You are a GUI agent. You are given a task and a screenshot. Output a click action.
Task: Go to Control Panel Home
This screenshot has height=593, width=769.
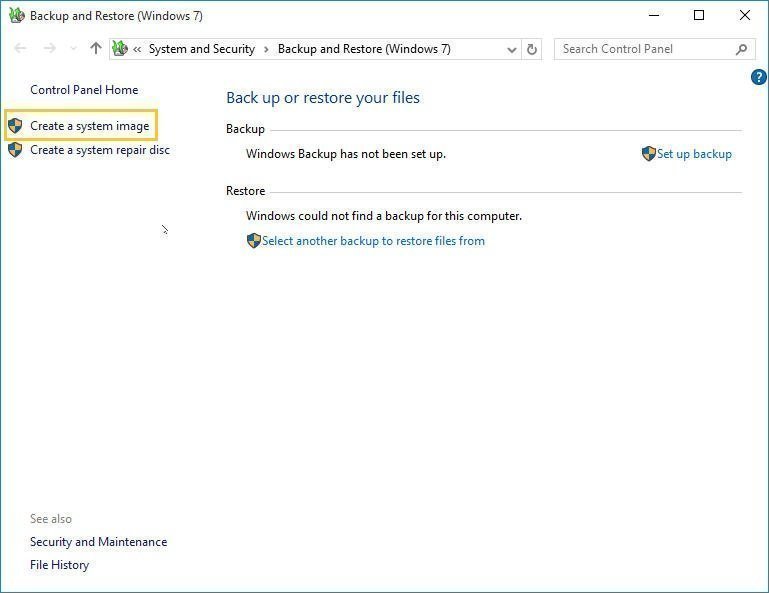(x=84, y=90)
